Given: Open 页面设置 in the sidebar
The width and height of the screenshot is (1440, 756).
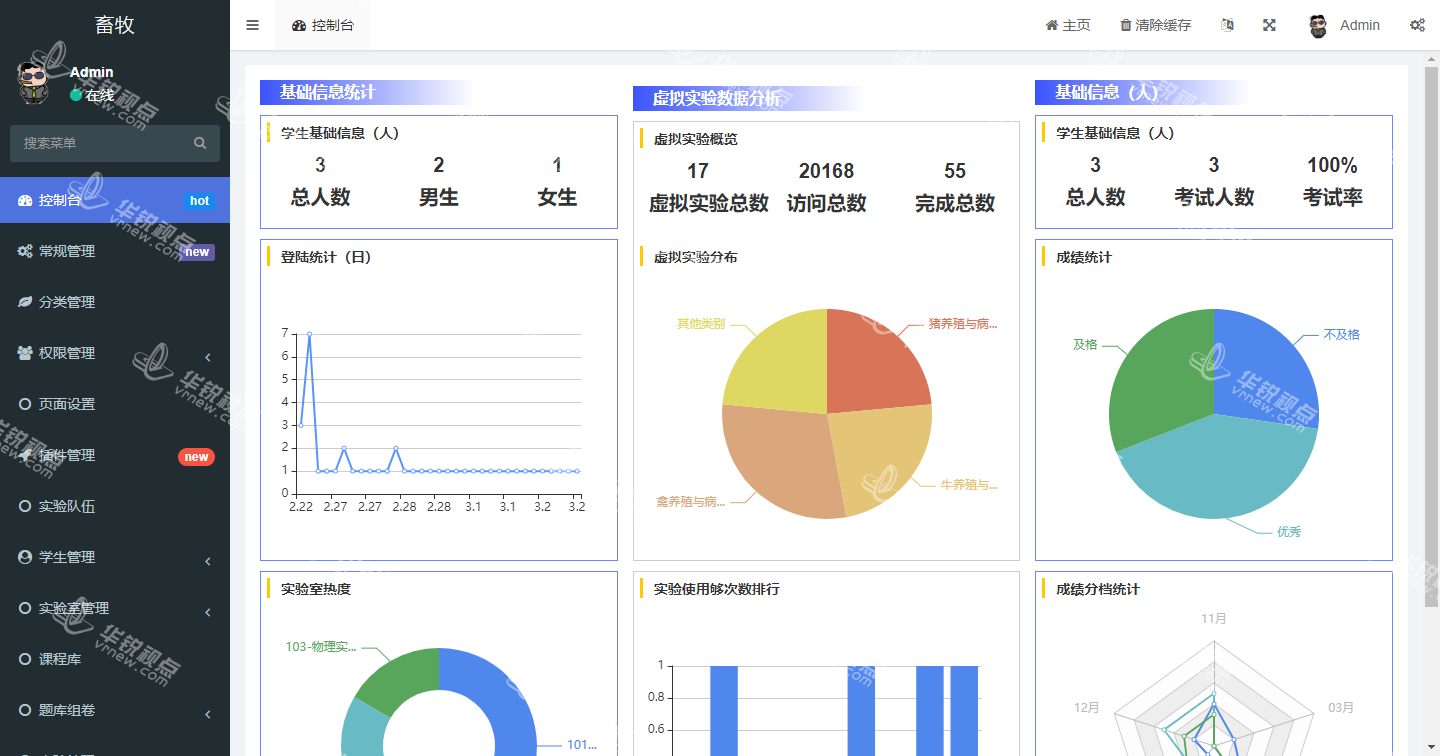Looking at the screenshot, I should pyautogui.click(x=115, y=404).
